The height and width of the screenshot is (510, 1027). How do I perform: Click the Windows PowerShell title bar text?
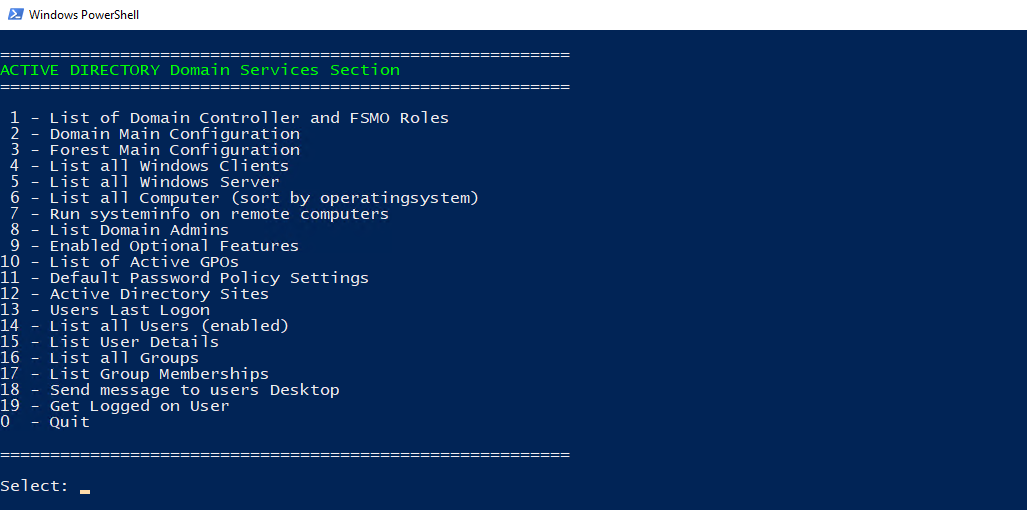[84, 15]
